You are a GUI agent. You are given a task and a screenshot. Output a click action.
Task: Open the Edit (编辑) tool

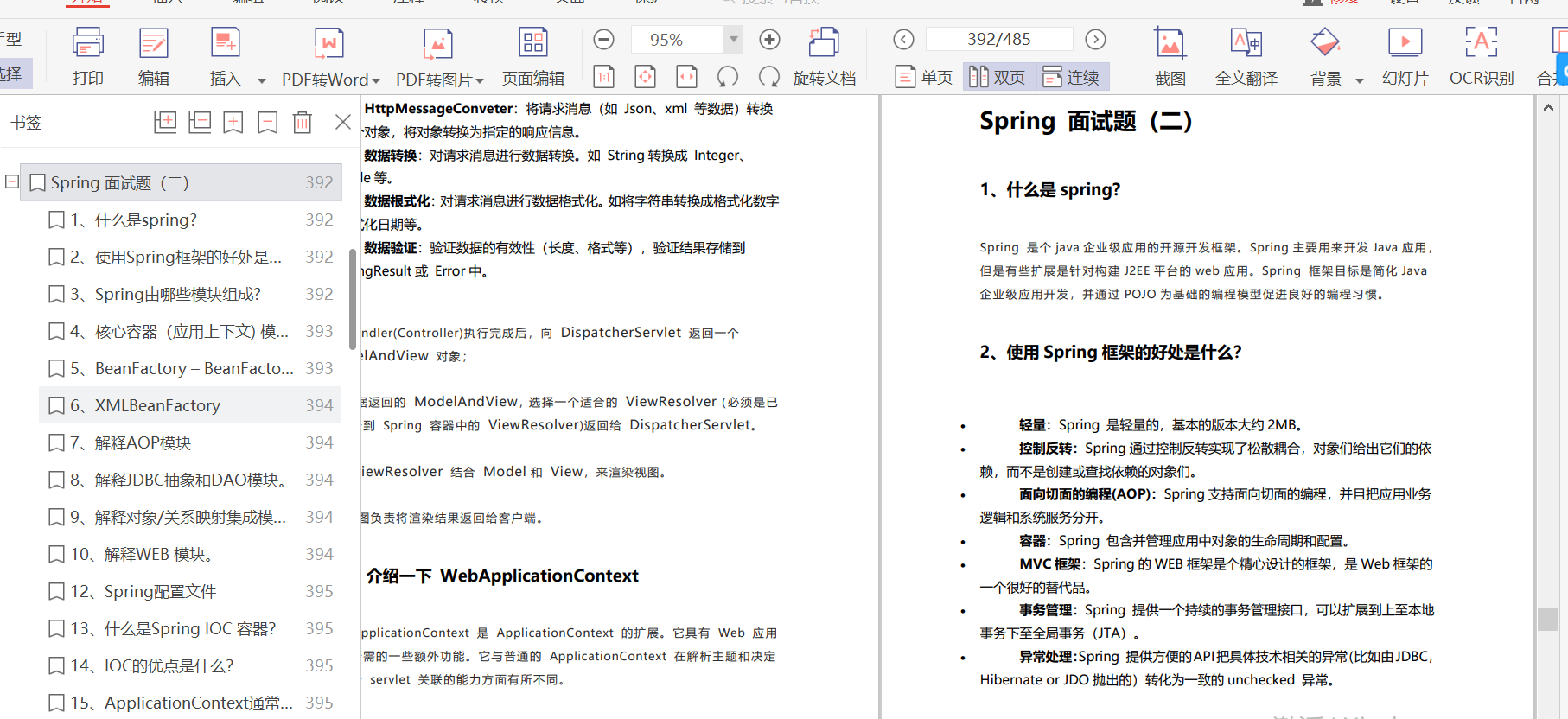coord(153,42)
